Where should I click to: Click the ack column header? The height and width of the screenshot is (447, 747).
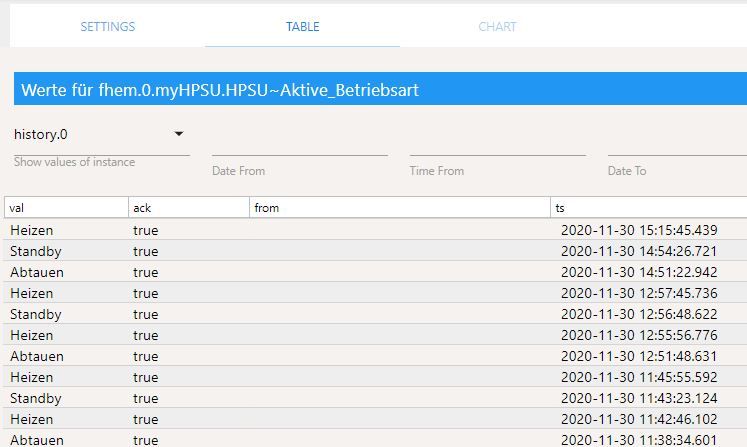click(x=189, y=208)
